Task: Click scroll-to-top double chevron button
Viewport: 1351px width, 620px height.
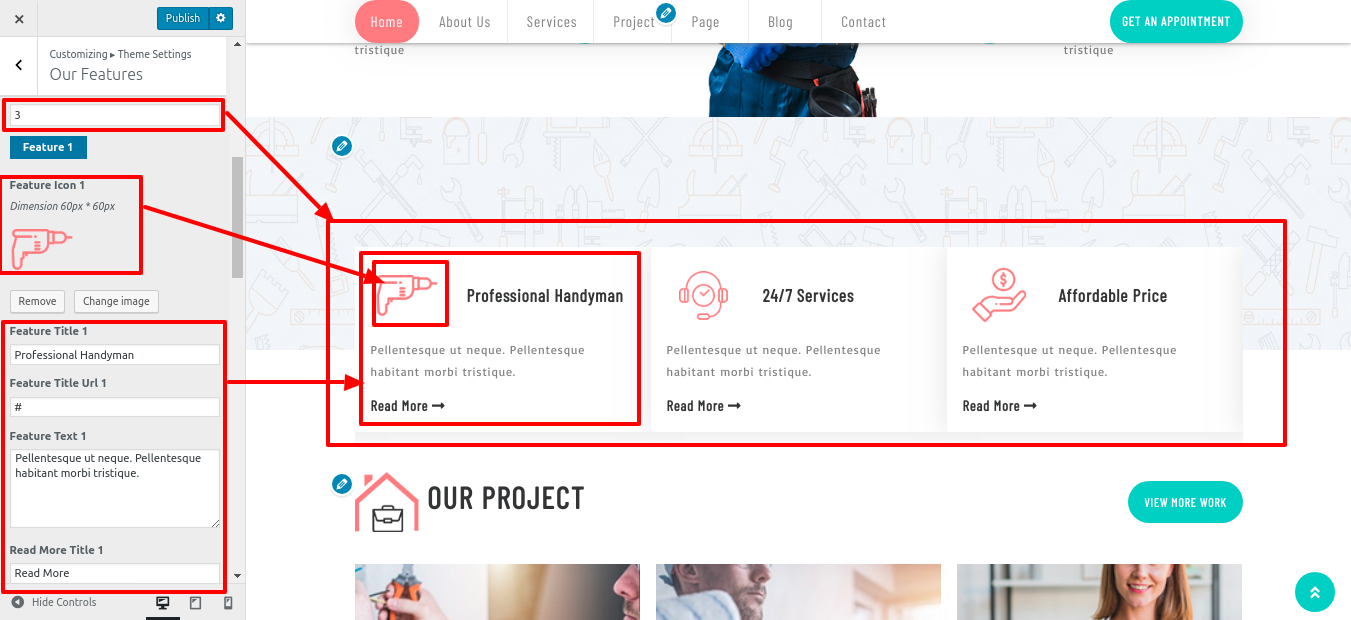Action: [x=1315, y=592]
